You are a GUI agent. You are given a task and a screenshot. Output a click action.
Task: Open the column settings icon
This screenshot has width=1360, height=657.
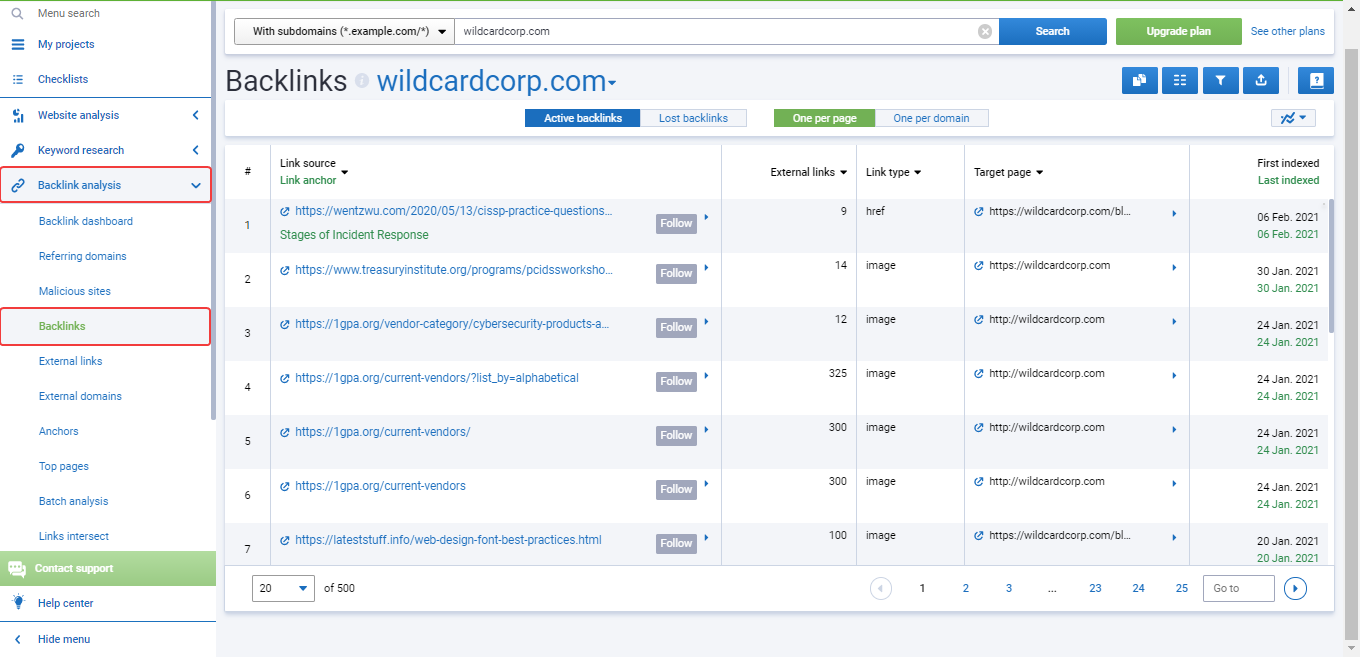point(1180,80)
